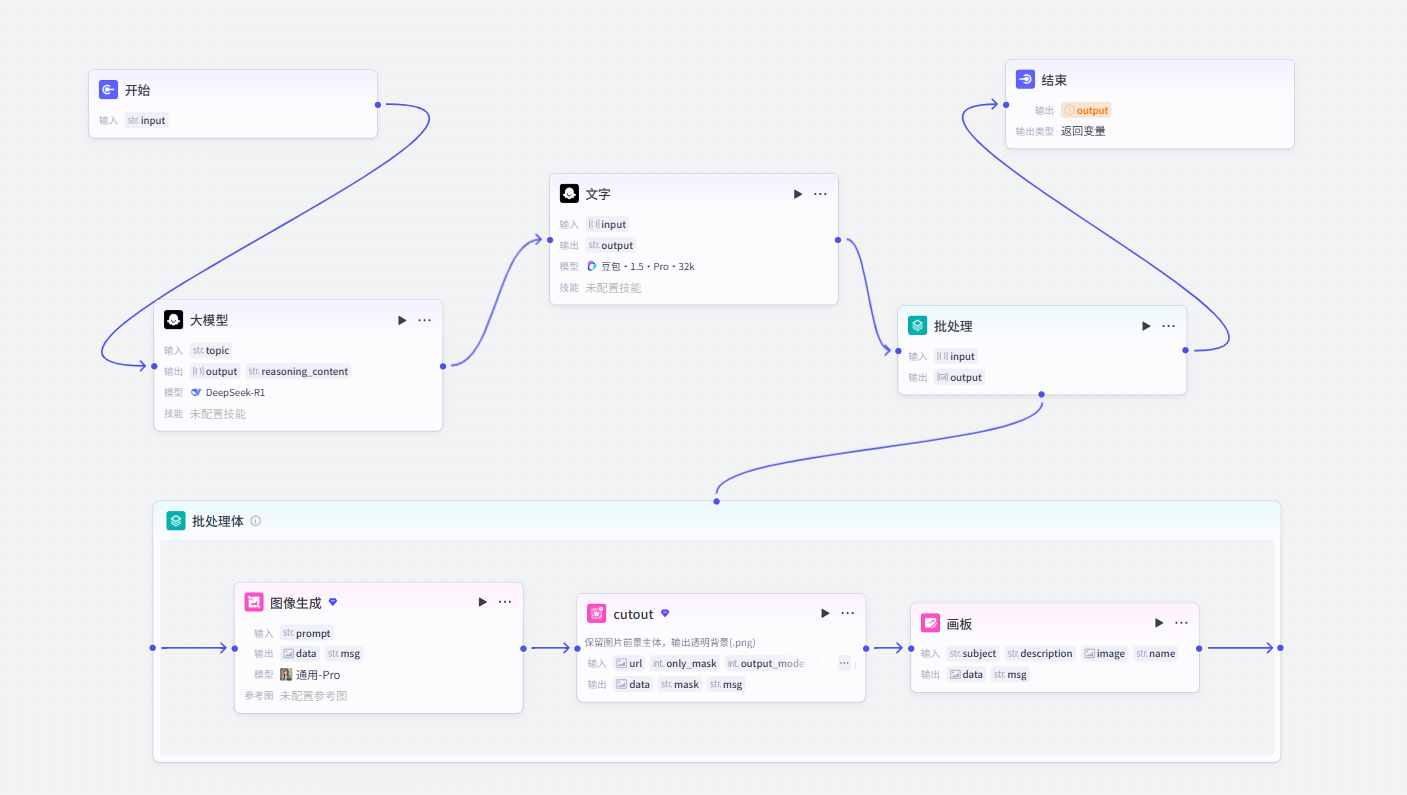Click the output variable tag in 结束

[1086, 110]
